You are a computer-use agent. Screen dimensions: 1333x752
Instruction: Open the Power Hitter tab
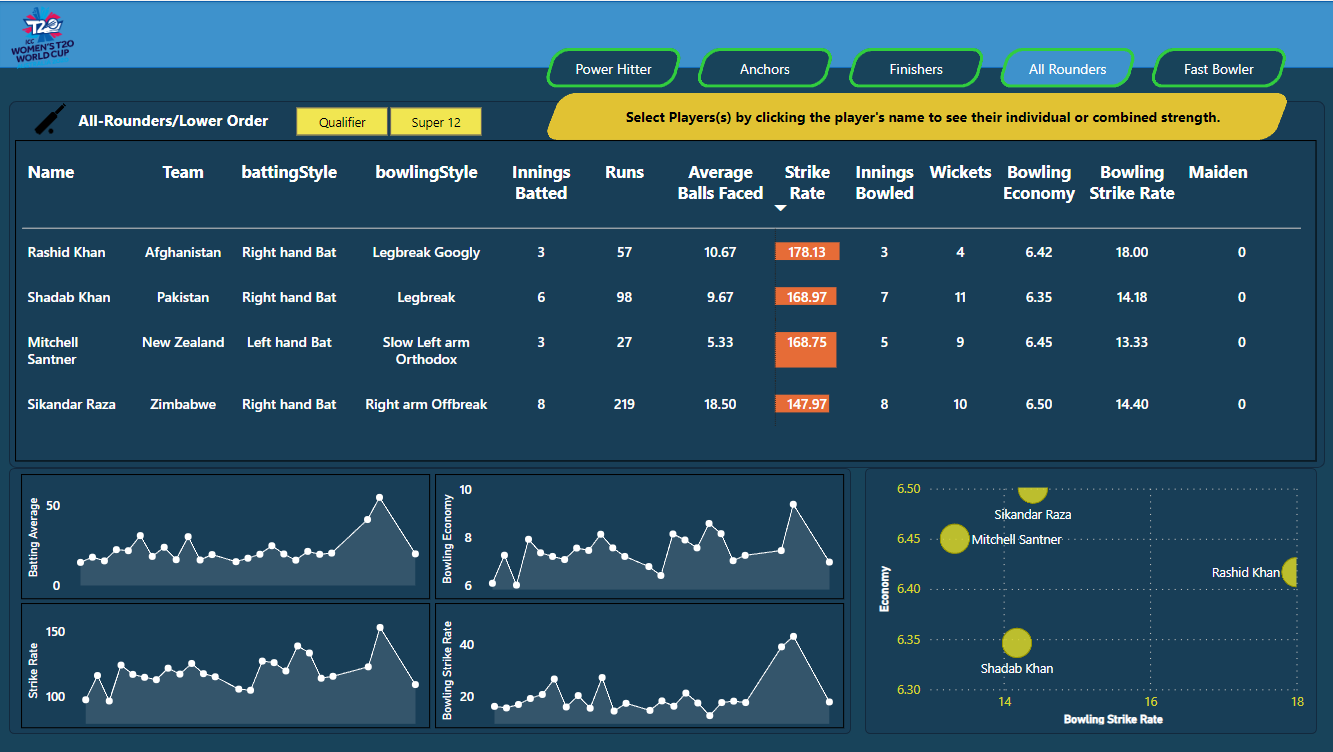coord(613,69)
